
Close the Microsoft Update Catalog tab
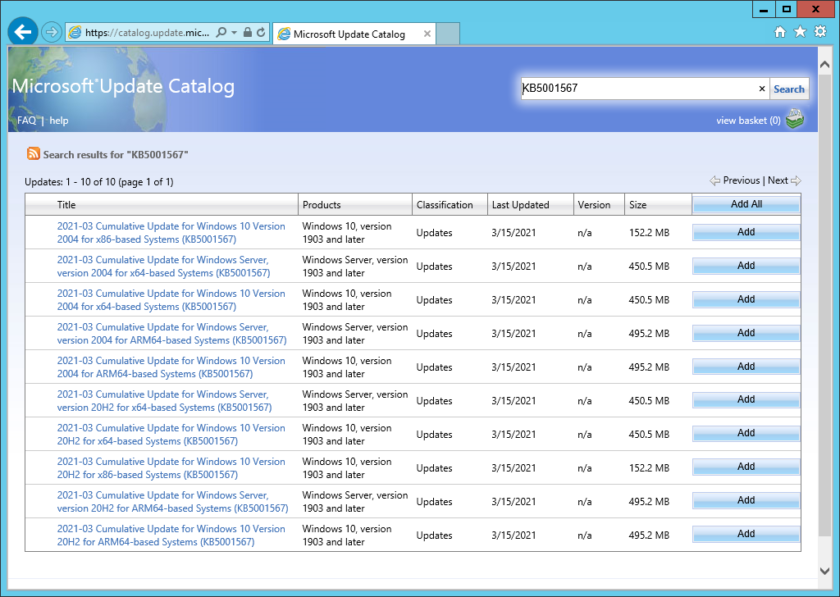click(427, 34)
